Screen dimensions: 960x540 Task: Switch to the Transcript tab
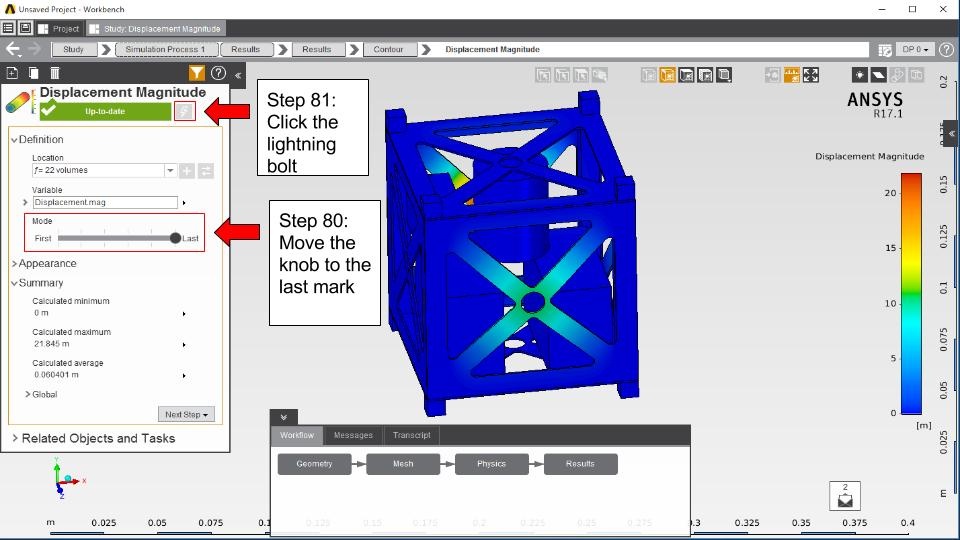point(411,435)
